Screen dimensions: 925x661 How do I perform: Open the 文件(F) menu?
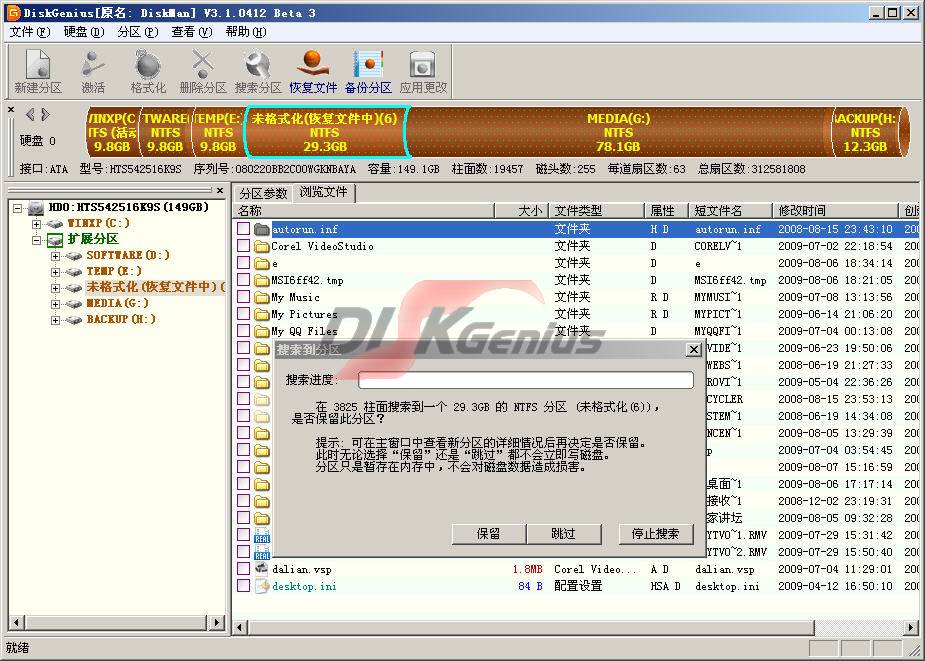tap(30, 32)
